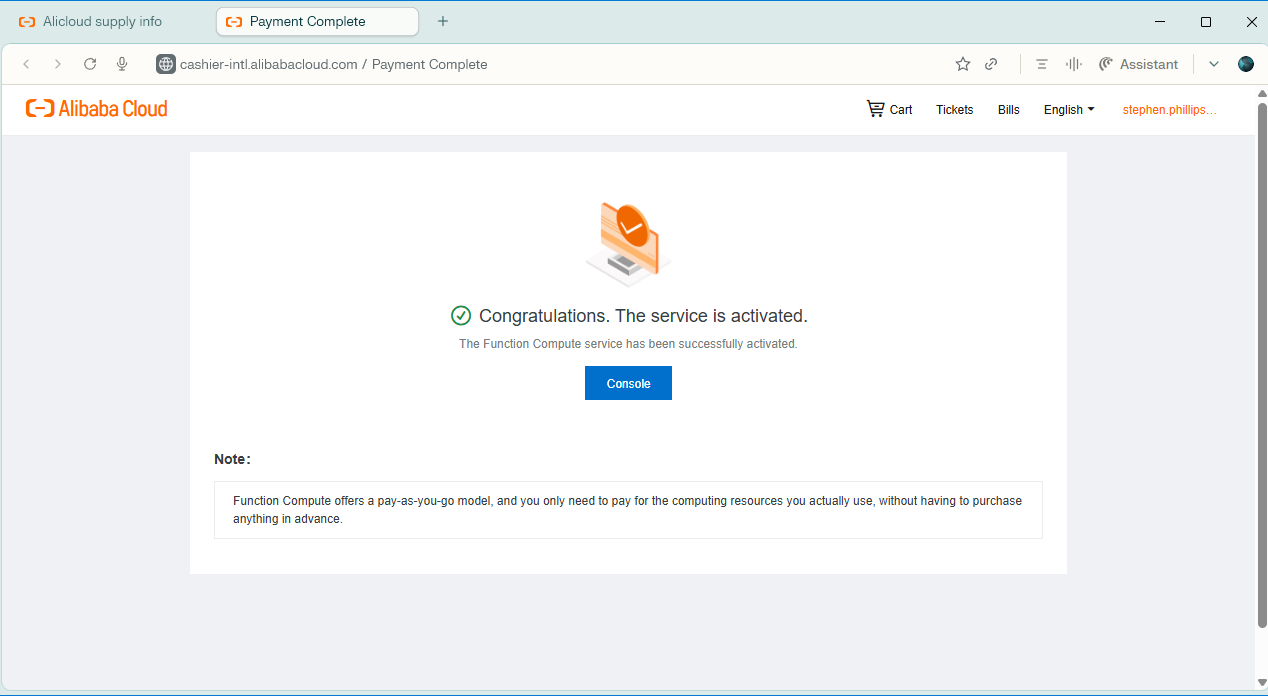Click scrollbar down arrow
This screenshot has width=1268, height=696.
pos(1261,683)
